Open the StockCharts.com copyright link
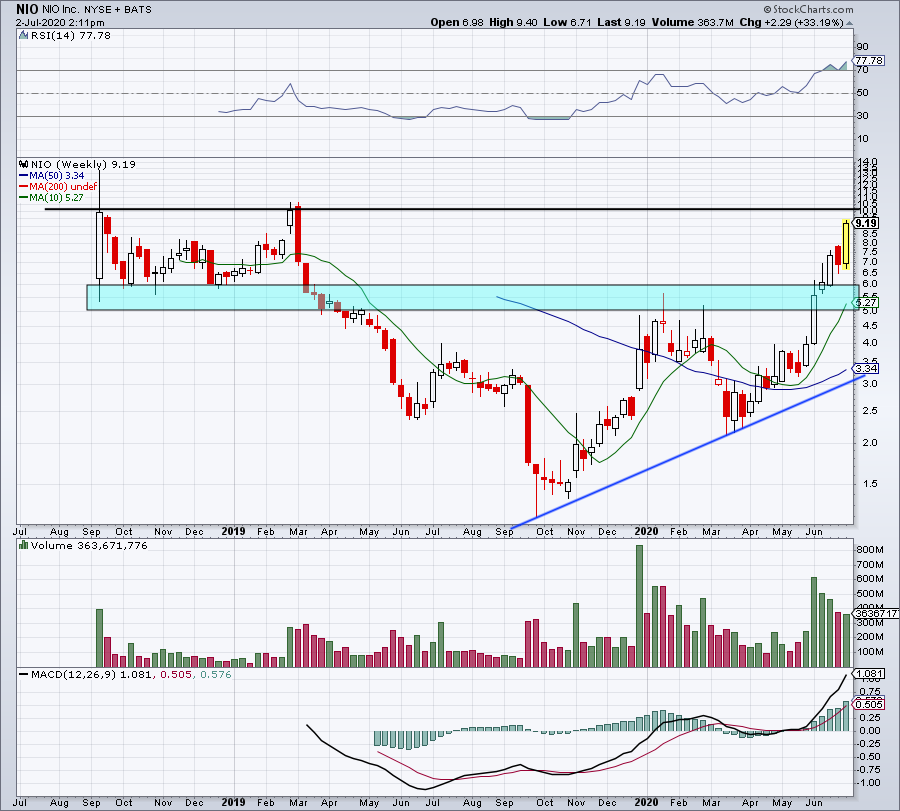900x811 pixels. pos(809,9)
